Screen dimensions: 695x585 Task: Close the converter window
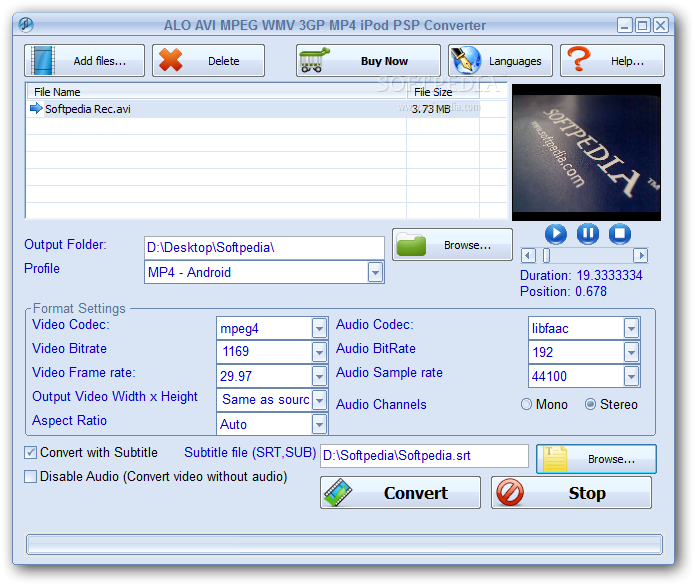660,25
